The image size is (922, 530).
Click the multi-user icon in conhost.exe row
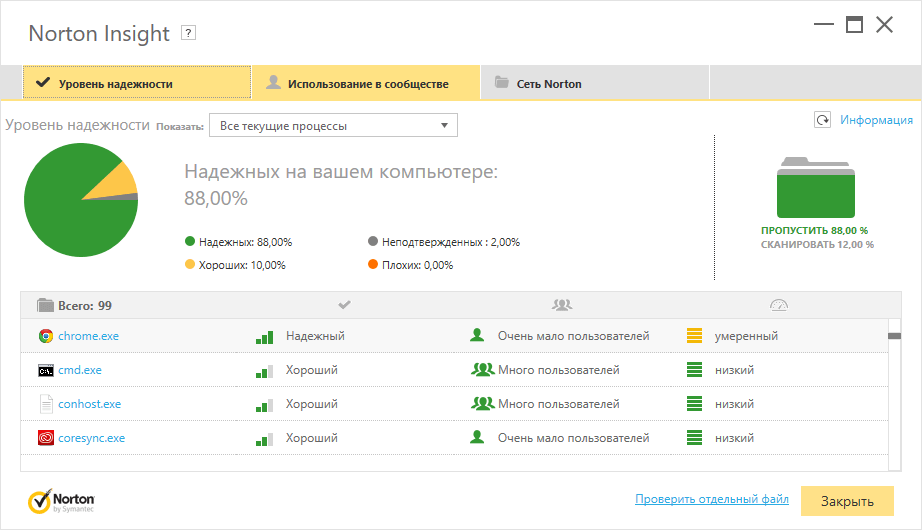(482, 404)
